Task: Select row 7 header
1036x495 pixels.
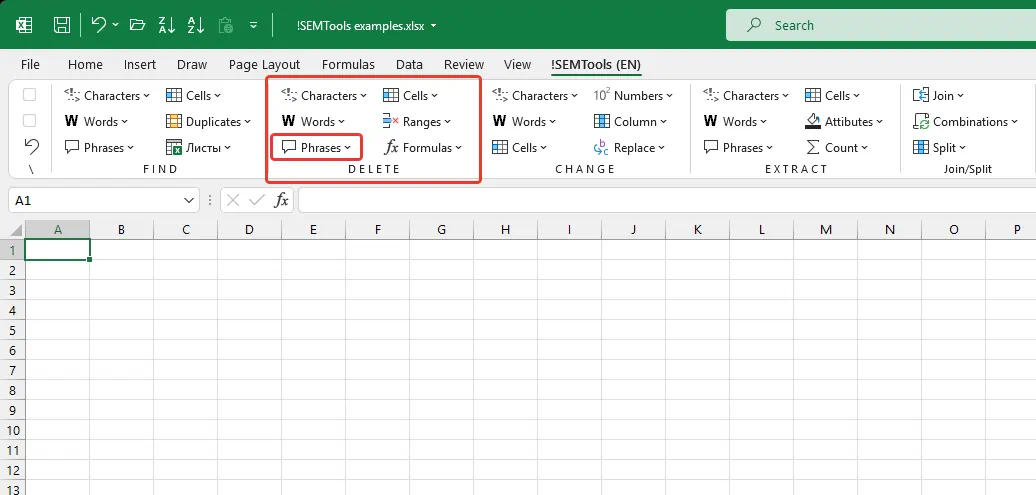Action: 12,370
